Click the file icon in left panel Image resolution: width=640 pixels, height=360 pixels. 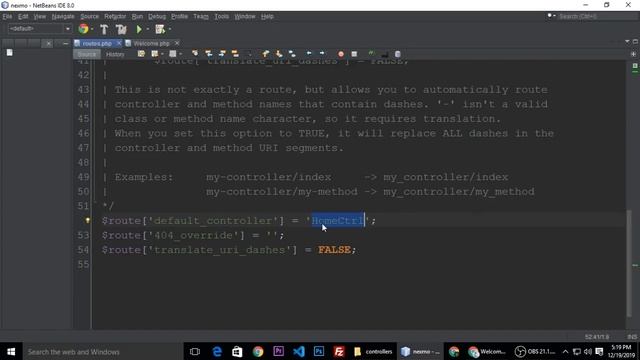click(x=9, y=53)
